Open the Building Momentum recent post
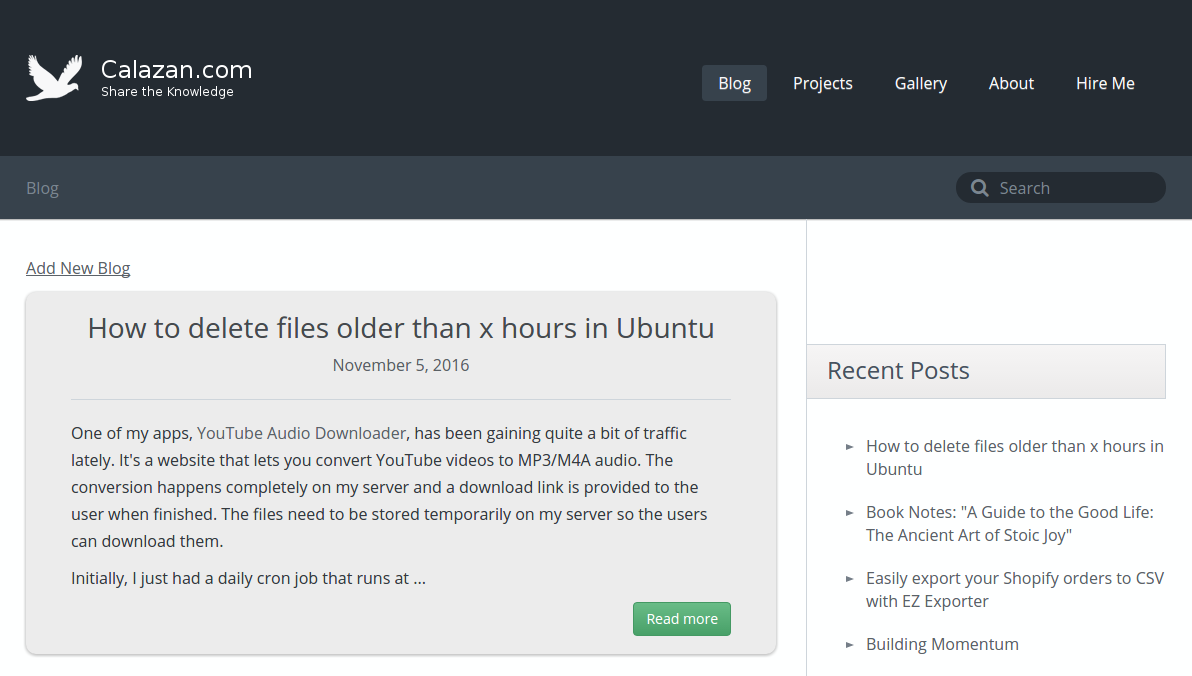 (x=942, y=644)
